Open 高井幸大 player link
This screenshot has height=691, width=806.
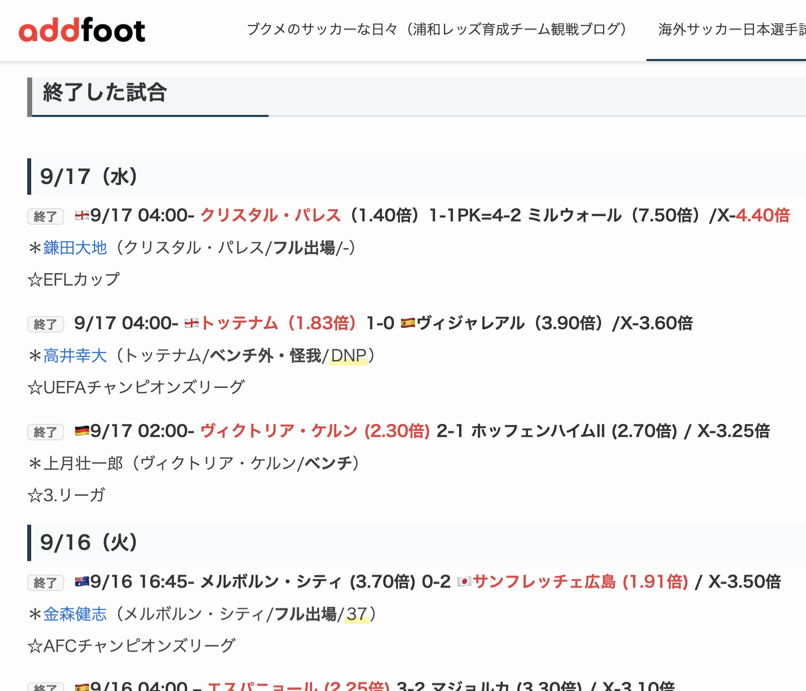(x=75, y=355)
